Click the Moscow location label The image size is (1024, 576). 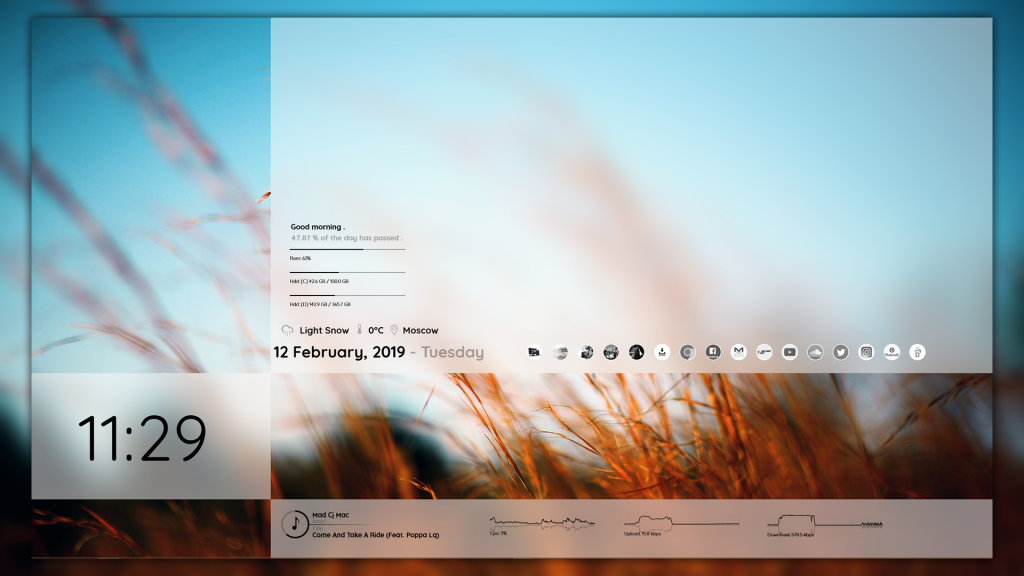click(x=420, y=330)
